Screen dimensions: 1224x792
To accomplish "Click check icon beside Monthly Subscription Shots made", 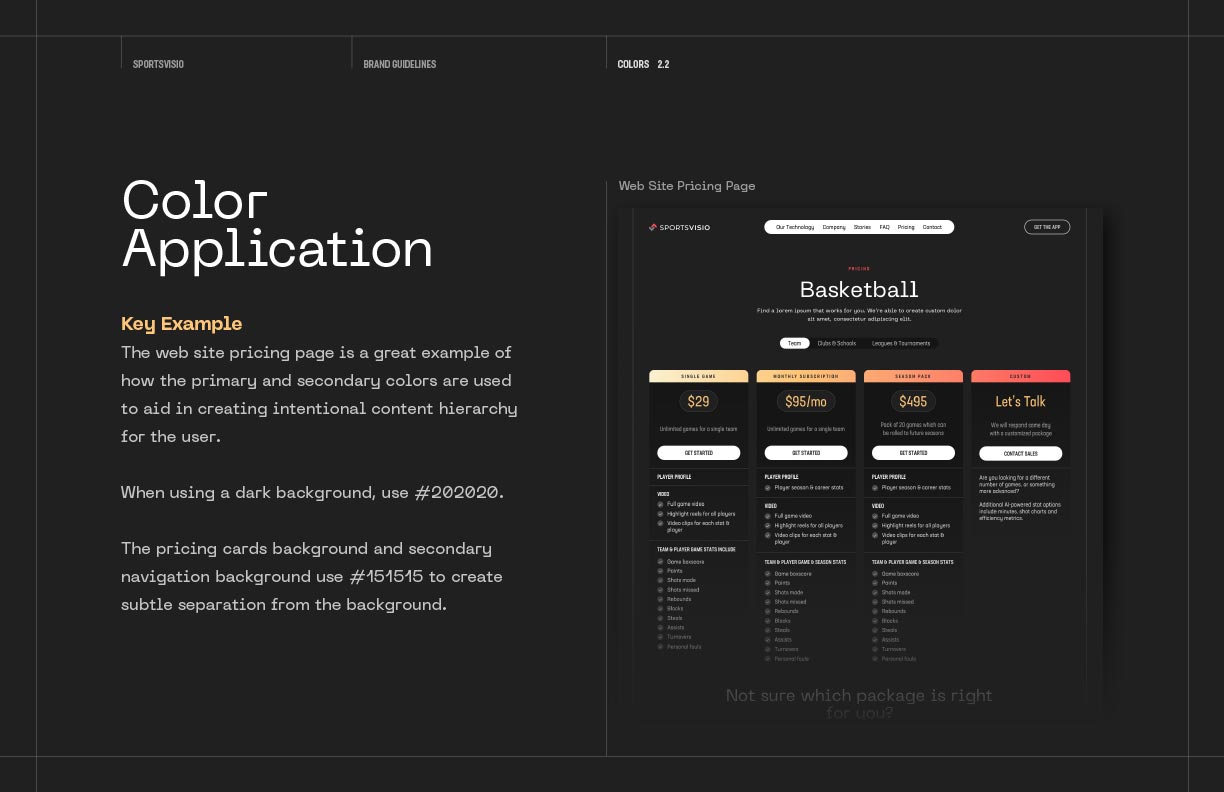I will pyautogui.click(x=769, y=592).
